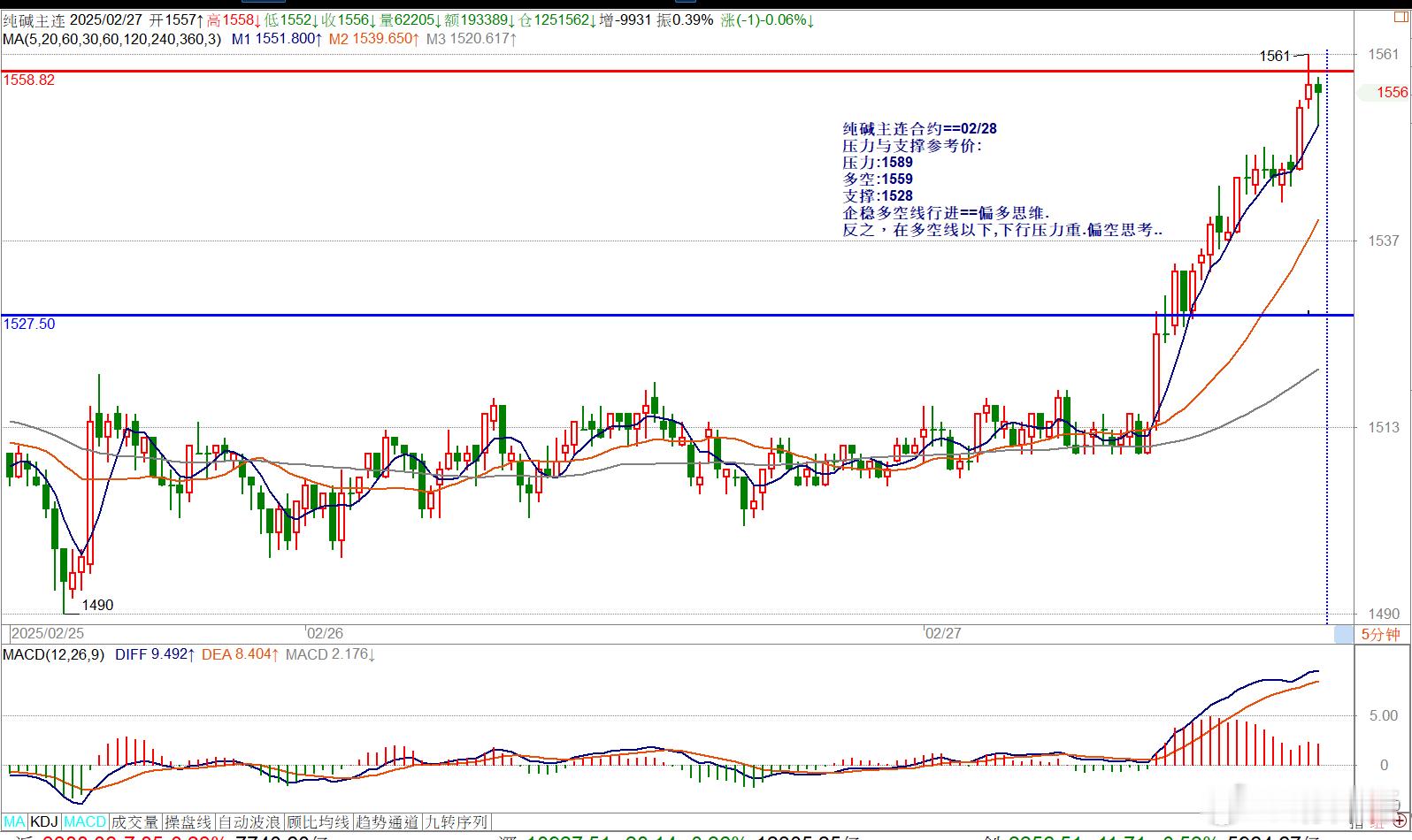Click the 开1557 open price
The image size is (1412, 840).
coord(177,19)
